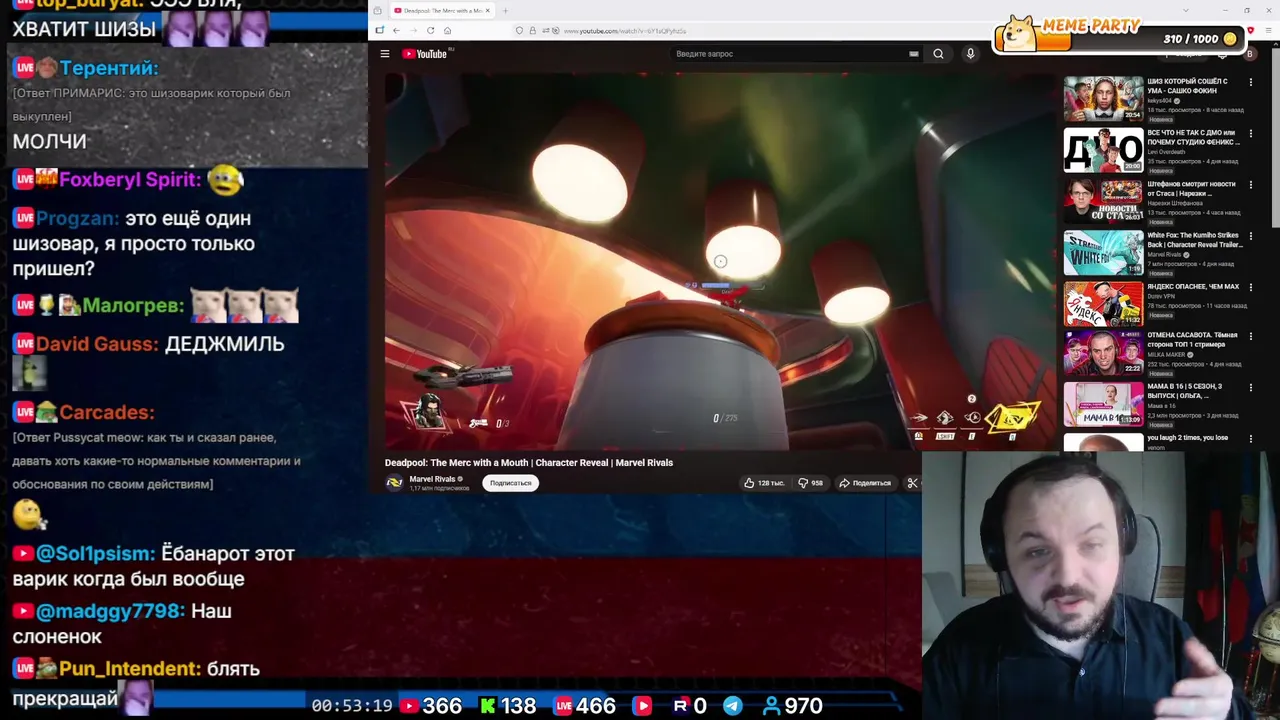The image size is (1280, 720).
Task: Open the Штефанов смотрит новости thumbnail
Action: [x=1103, y=201]
